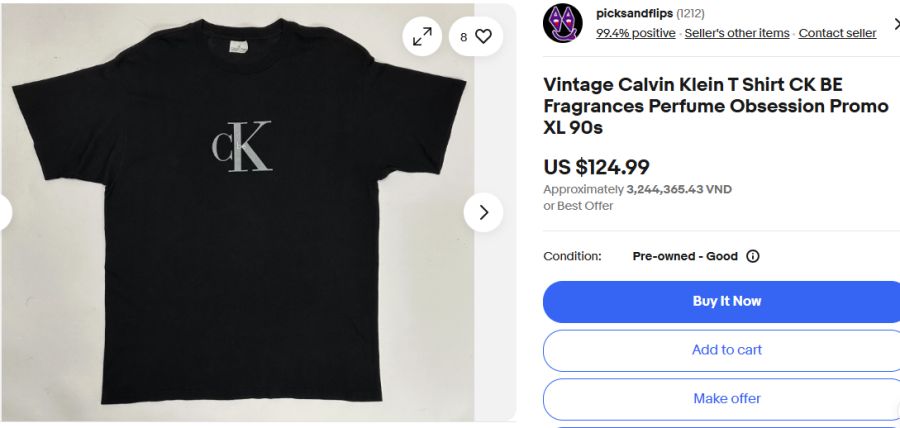Viewport: 900px width, 428px height.
Task: Expand the seller section chevron
Action: [x=895, y=23]
